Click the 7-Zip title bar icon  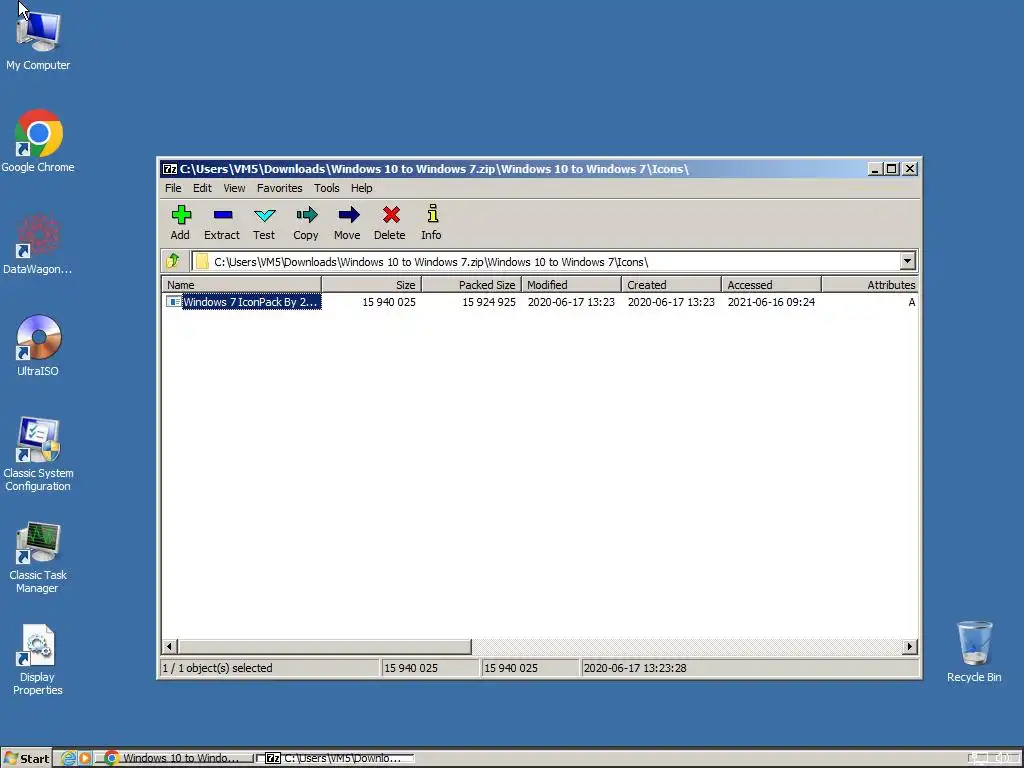click(x=170, y=169)
